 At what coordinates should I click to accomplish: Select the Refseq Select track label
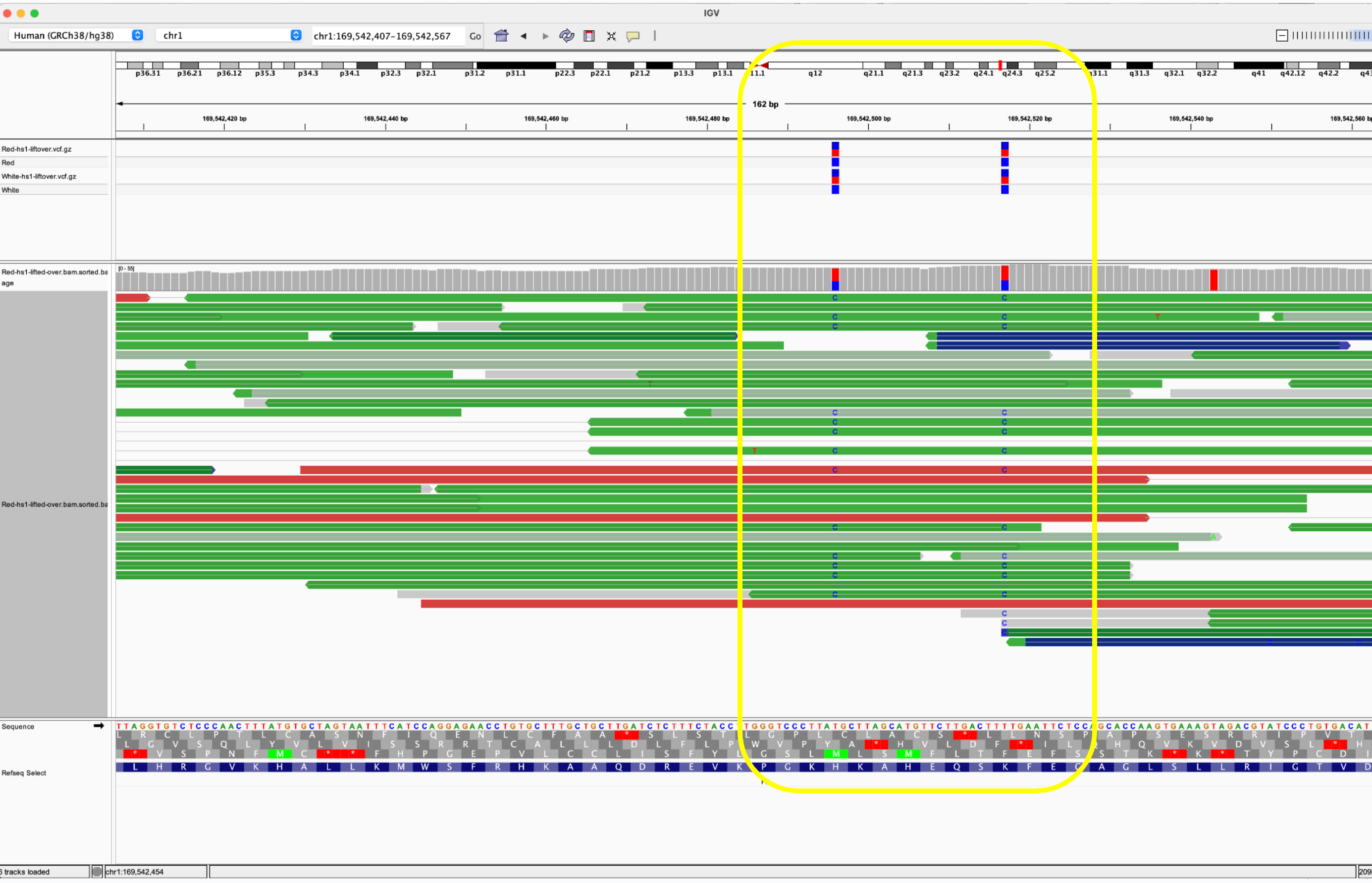[23, 773]
